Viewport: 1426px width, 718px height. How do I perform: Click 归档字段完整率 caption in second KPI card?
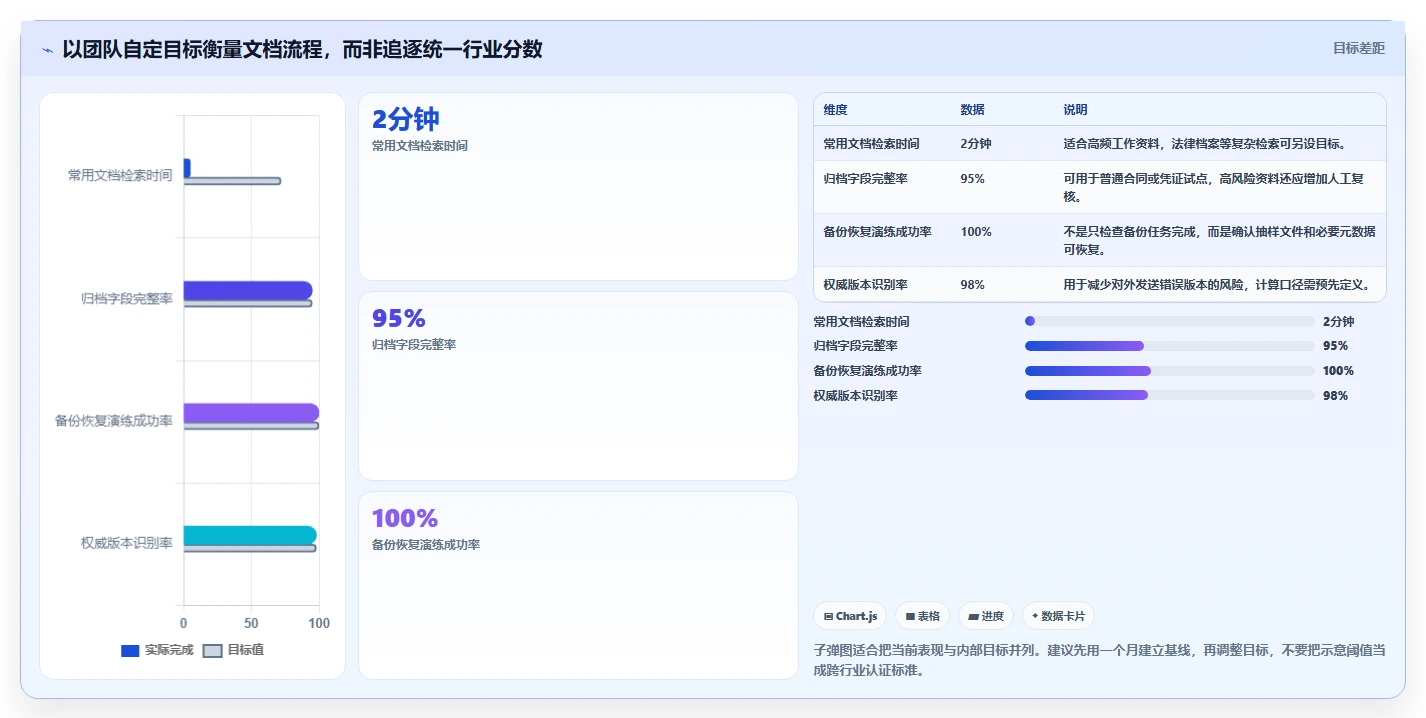414,345
